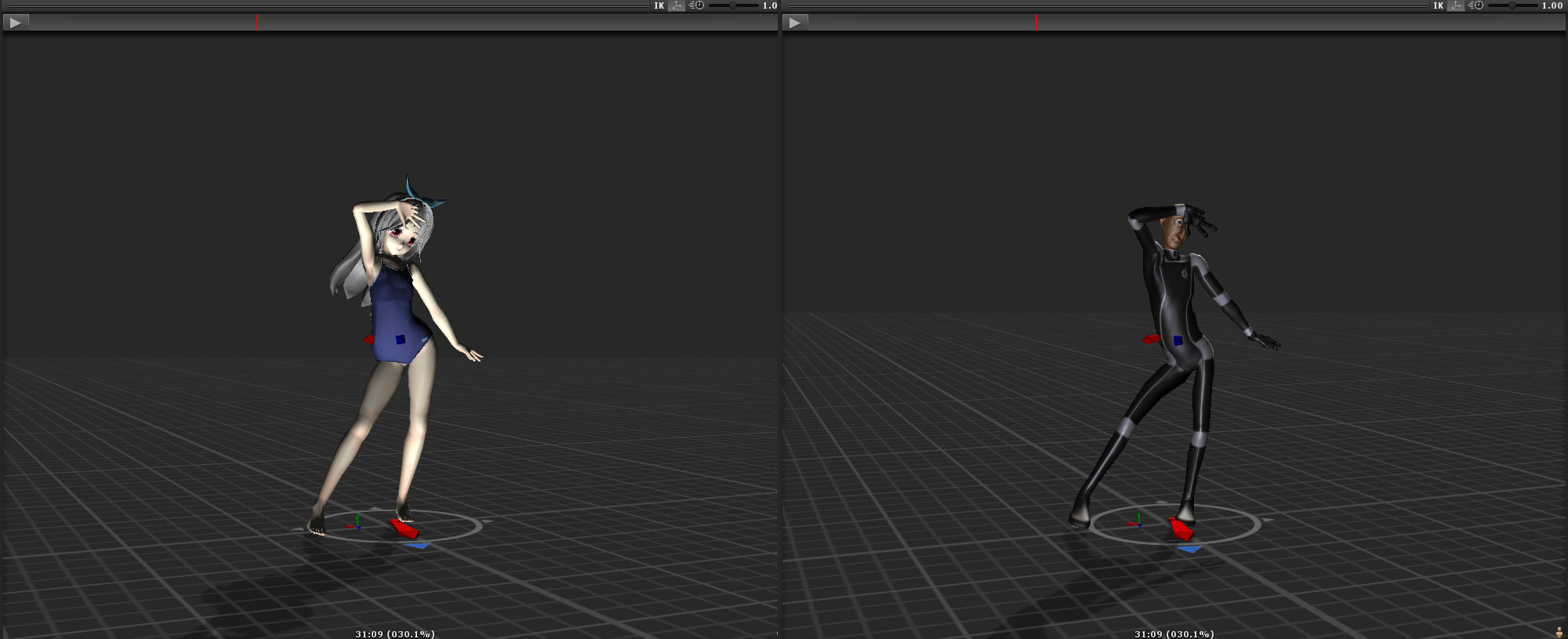Click frame counter 31:09 in right viewport
Image resolution: width=1568 pixels, height=639 pixels.
(x=1174, y=634)
